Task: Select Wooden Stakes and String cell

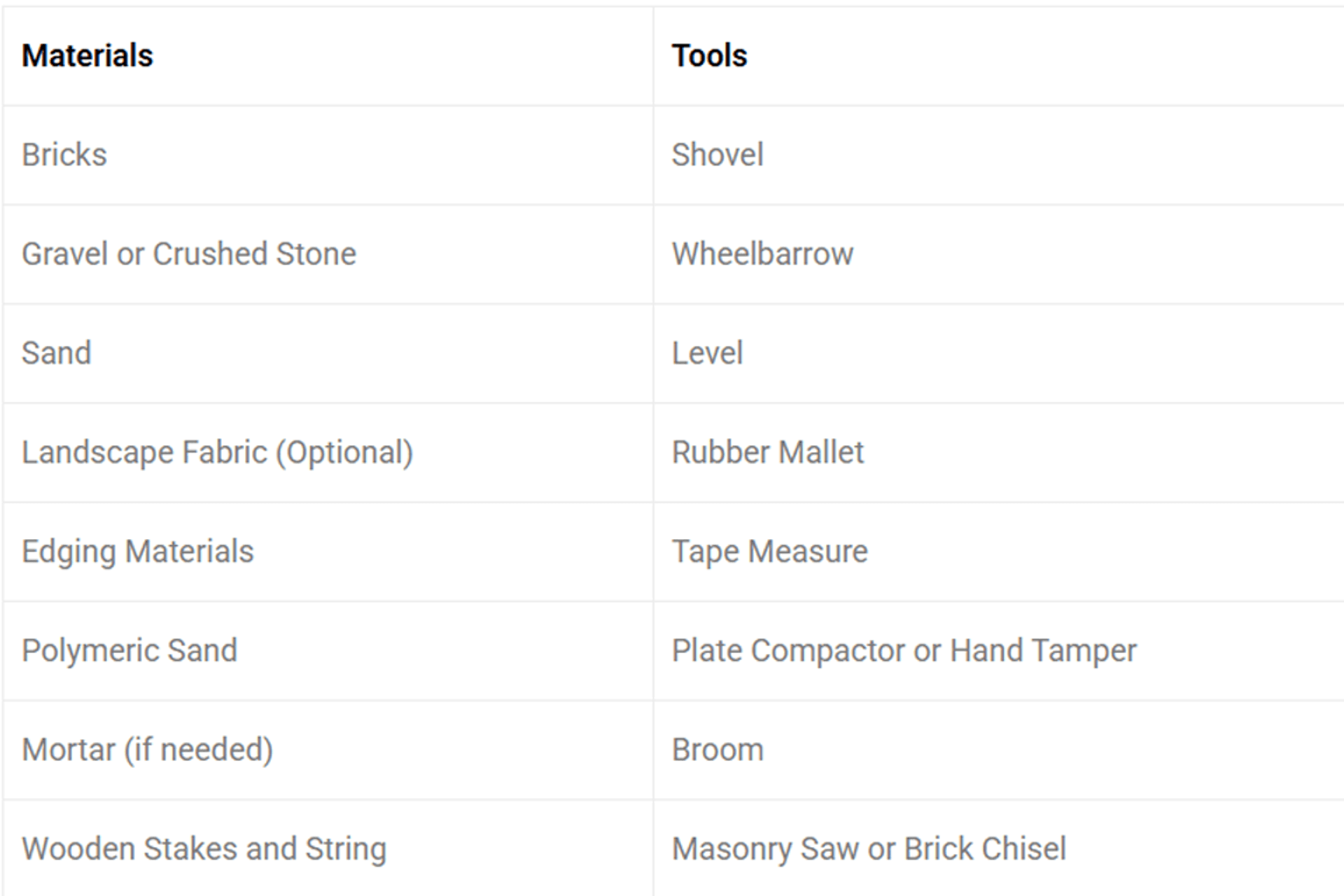Action: pyautogui.click(x=204, y=849)
